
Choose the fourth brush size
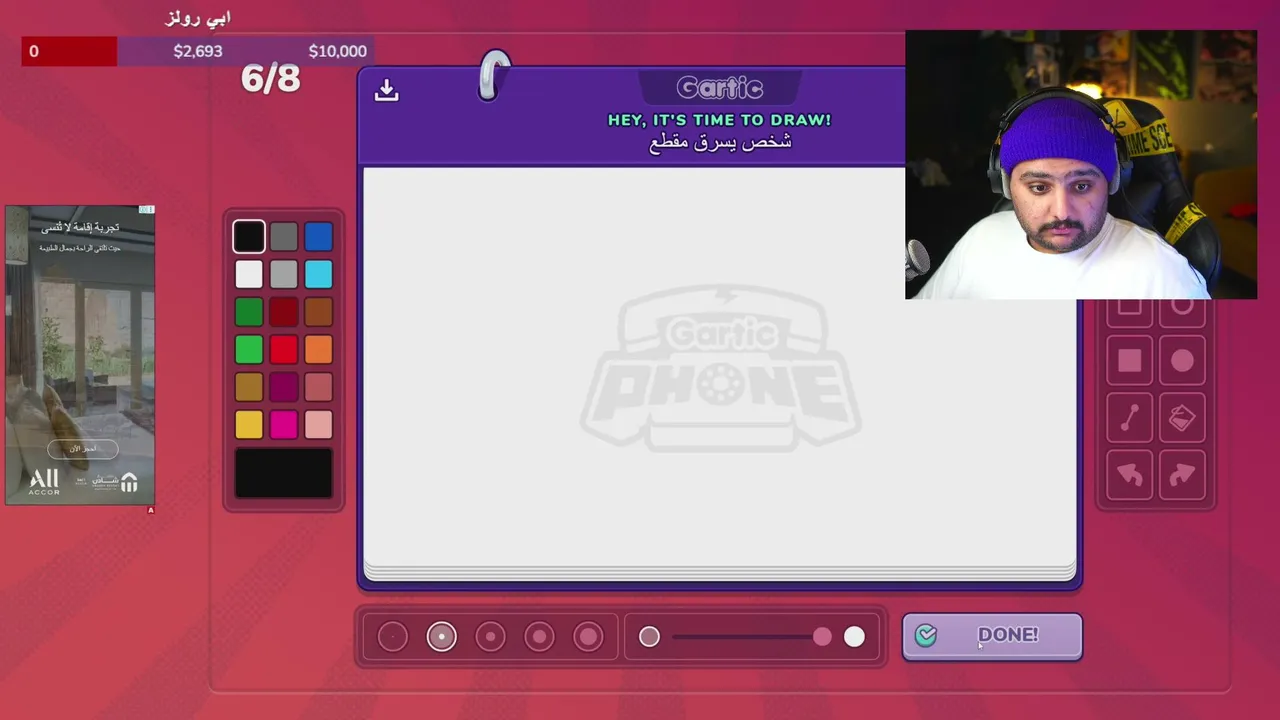pos(539,636)
